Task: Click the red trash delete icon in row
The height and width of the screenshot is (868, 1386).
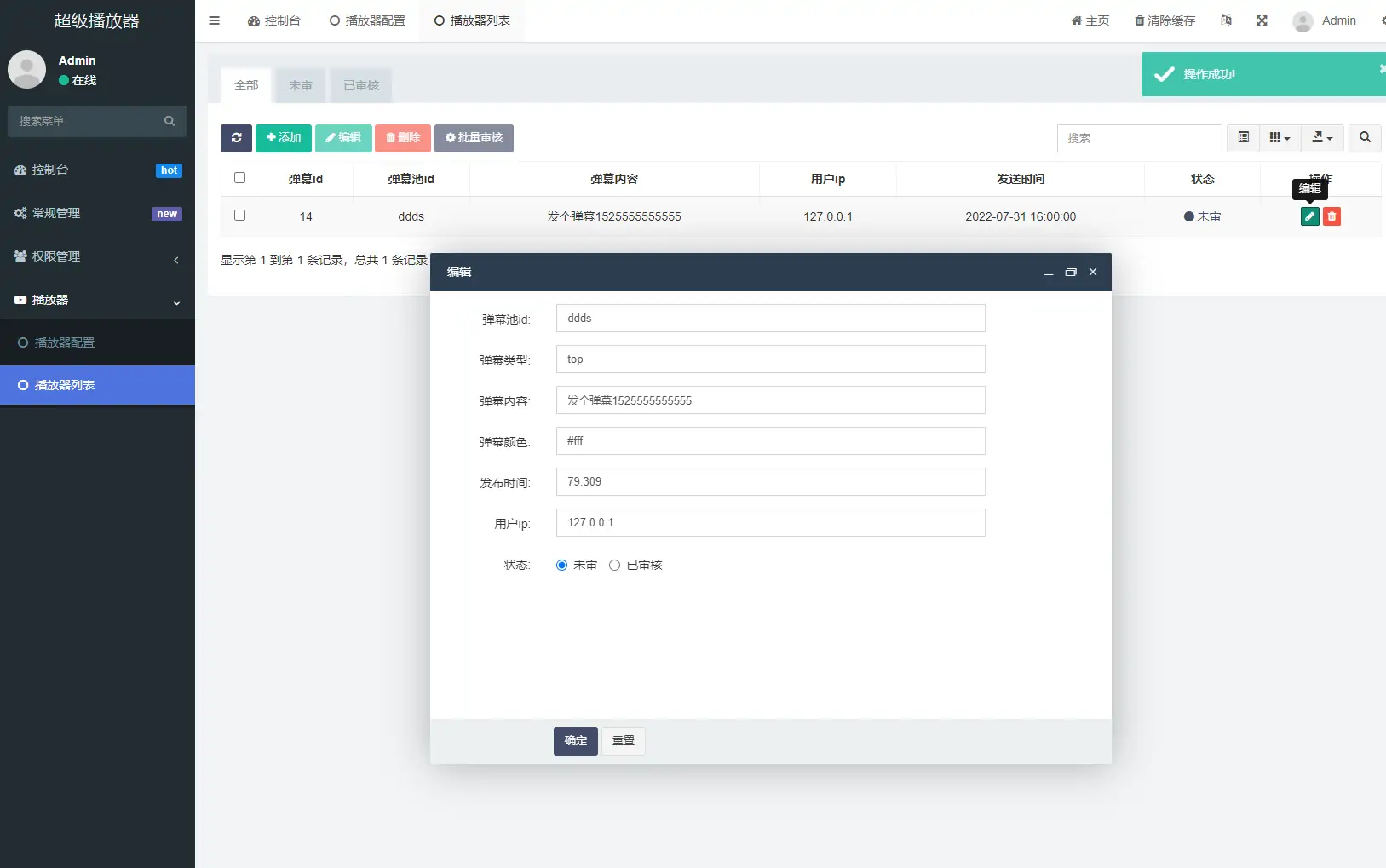Action: tap(1331, 216)
